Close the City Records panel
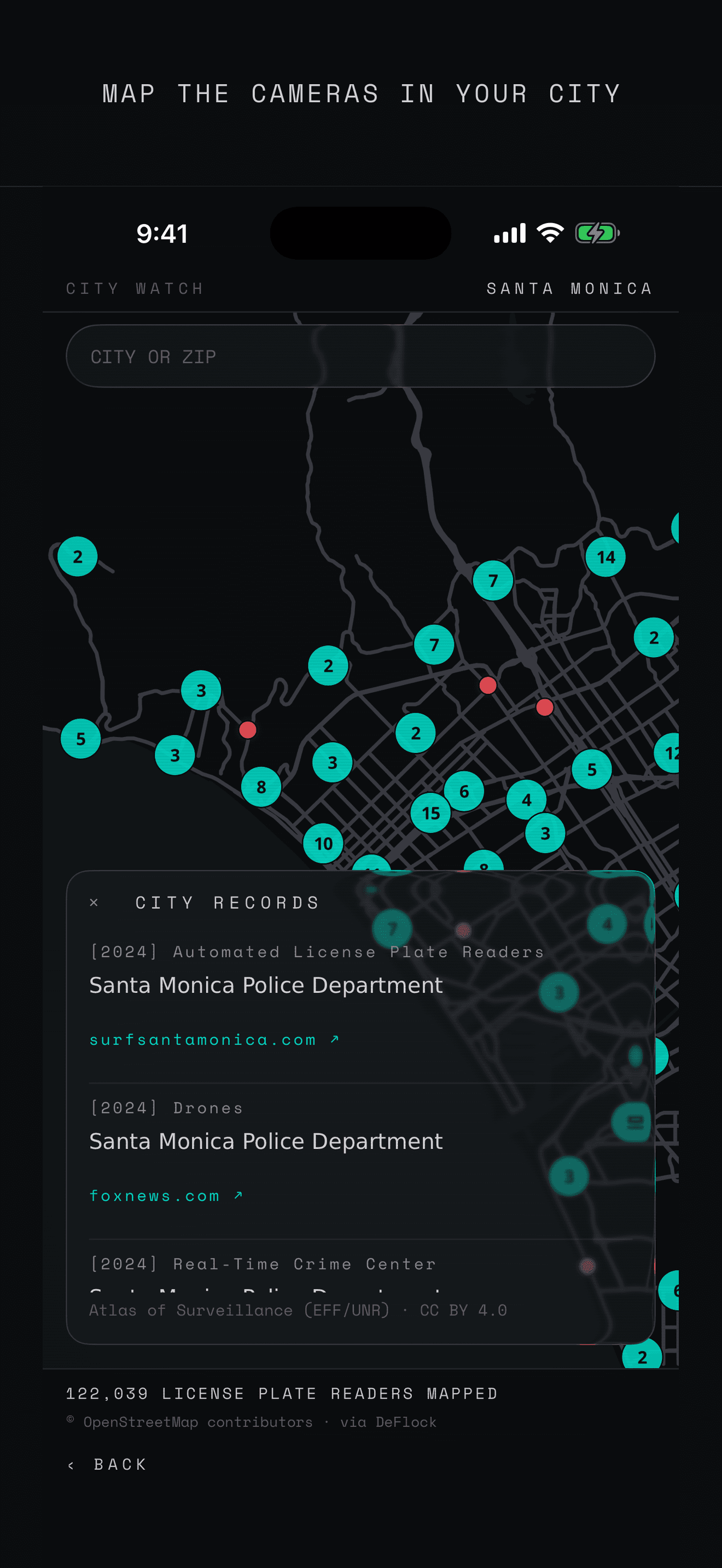Image resolution: width=722 pixels, height=1568 pixels. pos(94,902)
